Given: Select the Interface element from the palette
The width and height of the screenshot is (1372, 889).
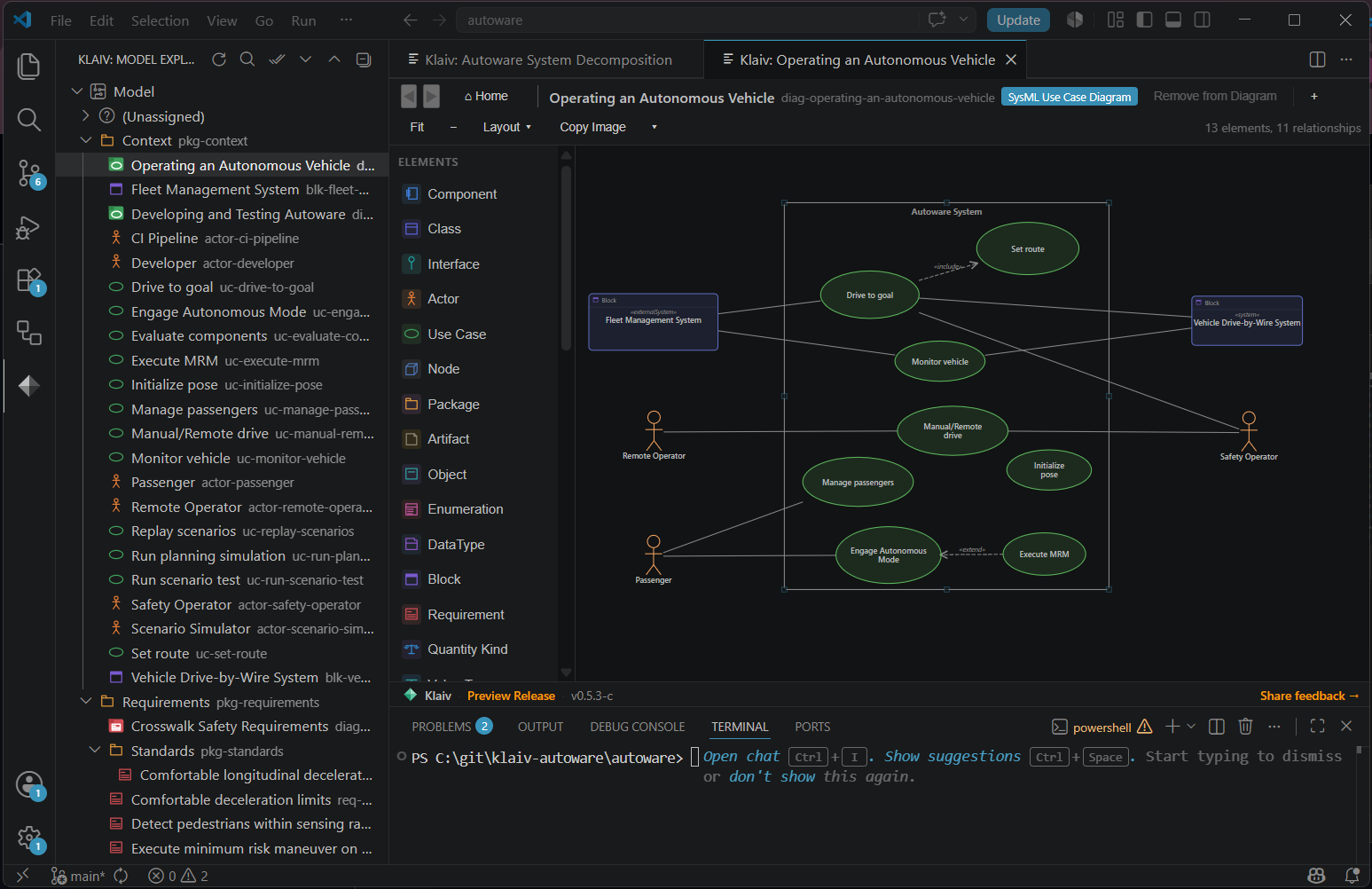Looking at the screenshot, I should click(x=441, y=264).
